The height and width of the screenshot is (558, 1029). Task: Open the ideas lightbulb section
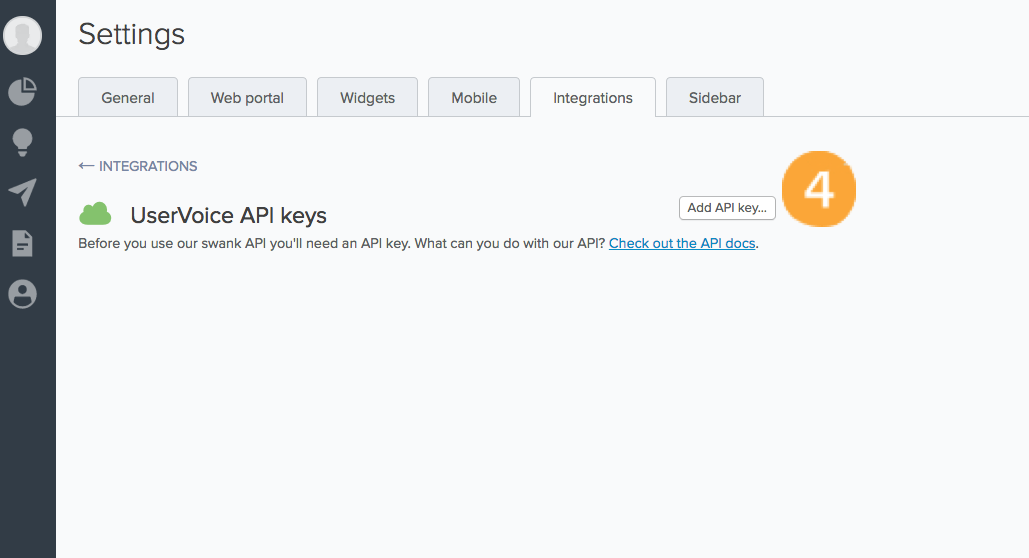coord(22,142)
